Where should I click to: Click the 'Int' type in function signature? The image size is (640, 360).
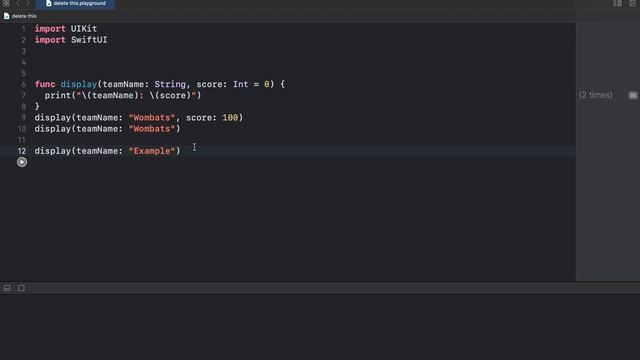[240, 84]
